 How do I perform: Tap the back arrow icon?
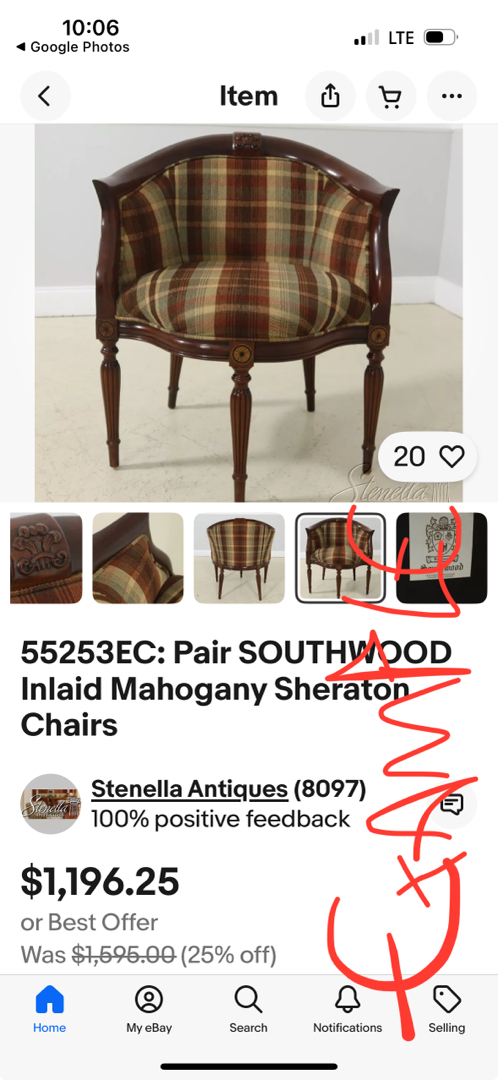pyautogui.click(x=45, y=96)
